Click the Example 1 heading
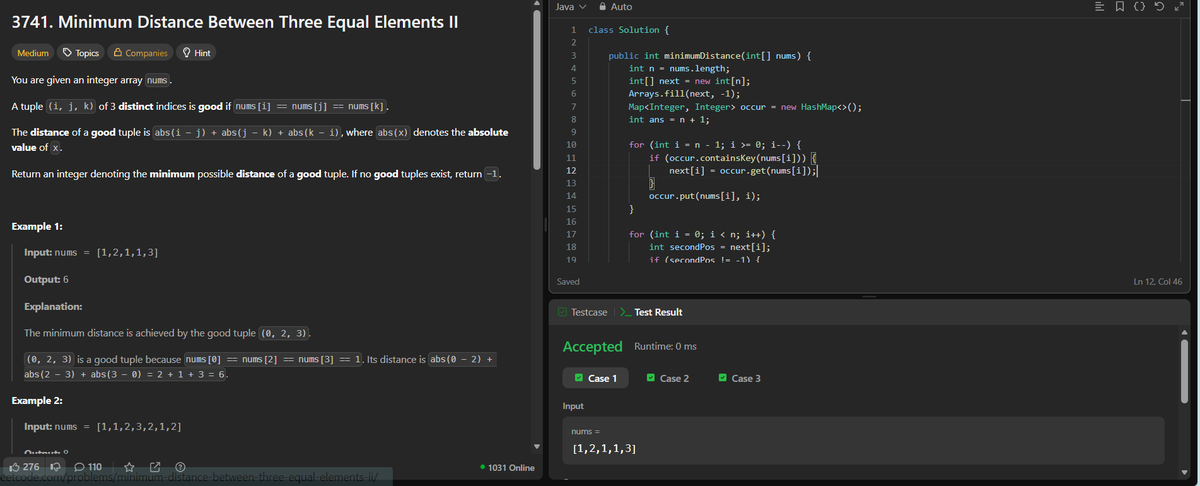This screenshot has width=1200, height=486. [x=37, y=227]
